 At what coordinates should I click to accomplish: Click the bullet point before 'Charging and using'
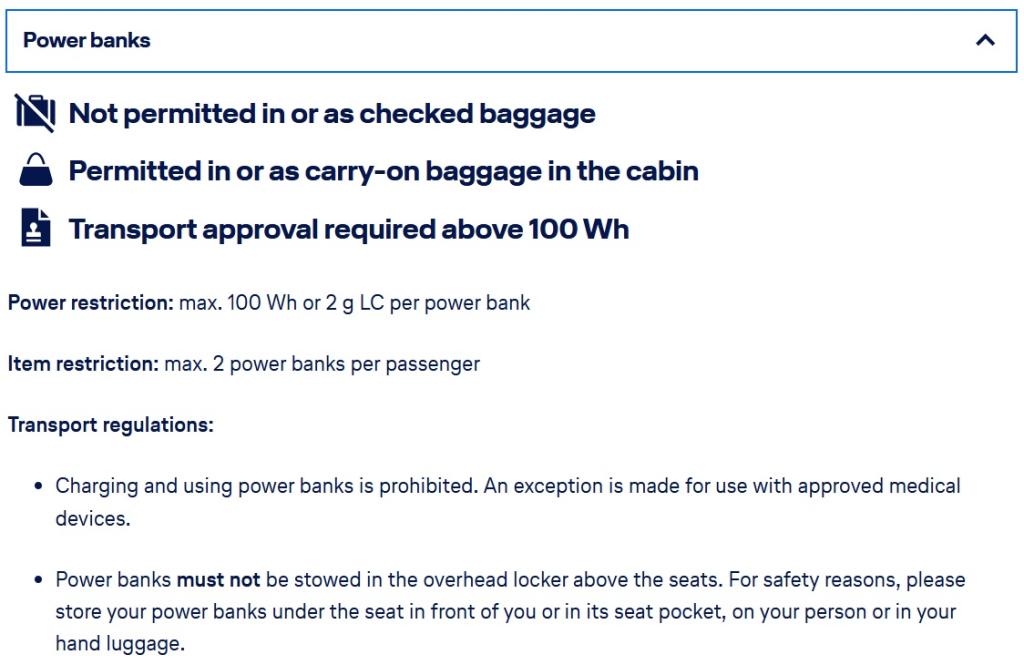(38, 487)
